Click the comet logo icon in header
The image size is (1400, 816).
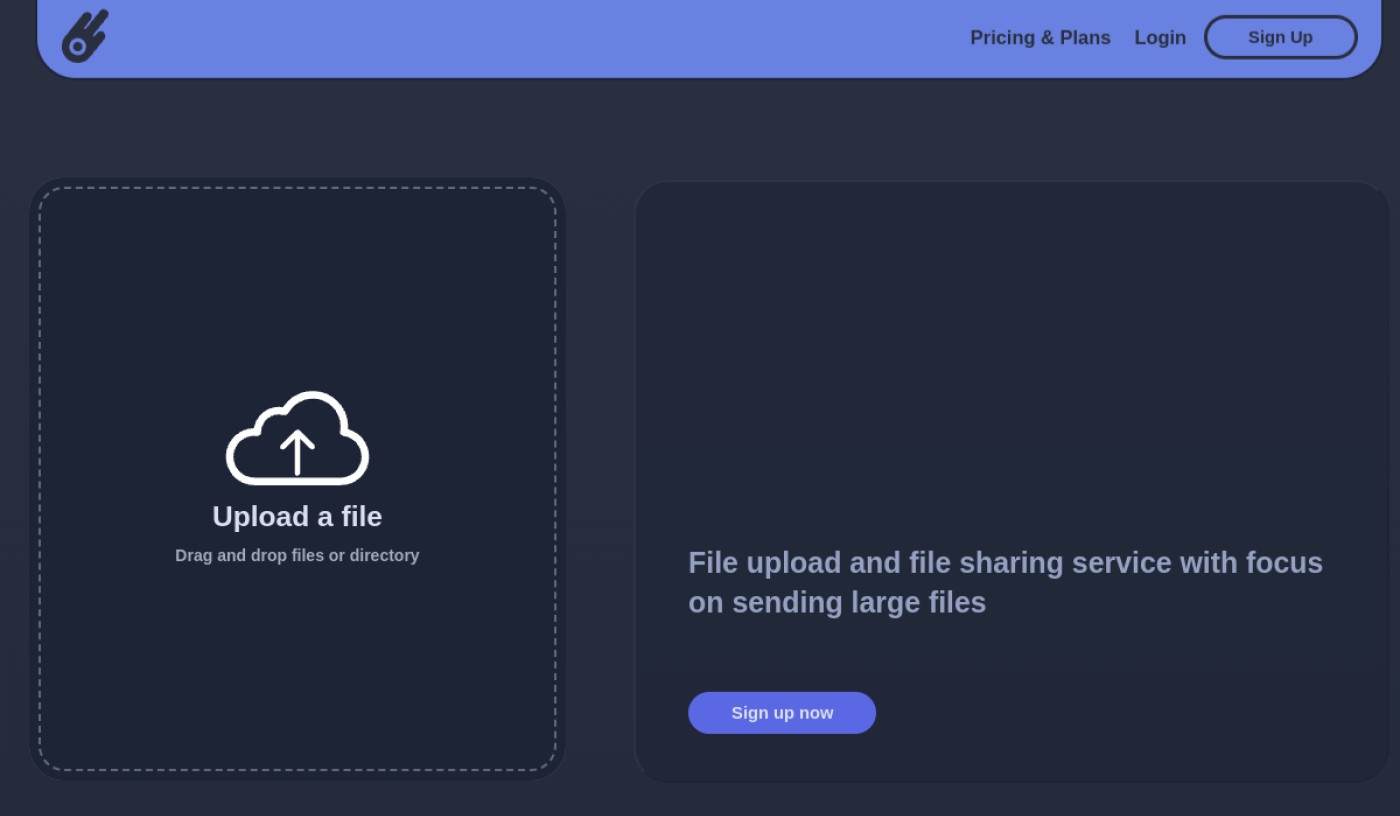pyautogui.click(x=85, y=37)
